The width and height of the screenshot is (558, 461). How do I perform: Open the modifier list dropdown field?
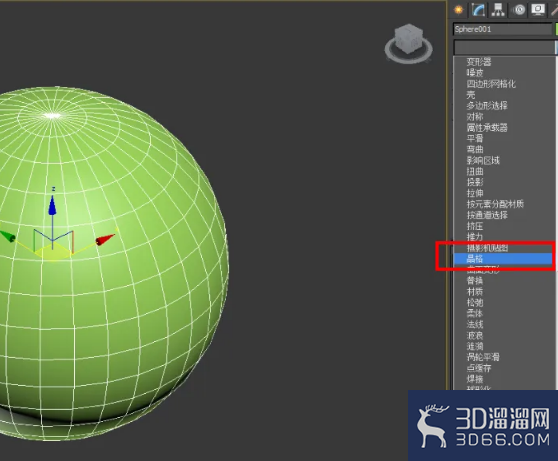[504, 47]
